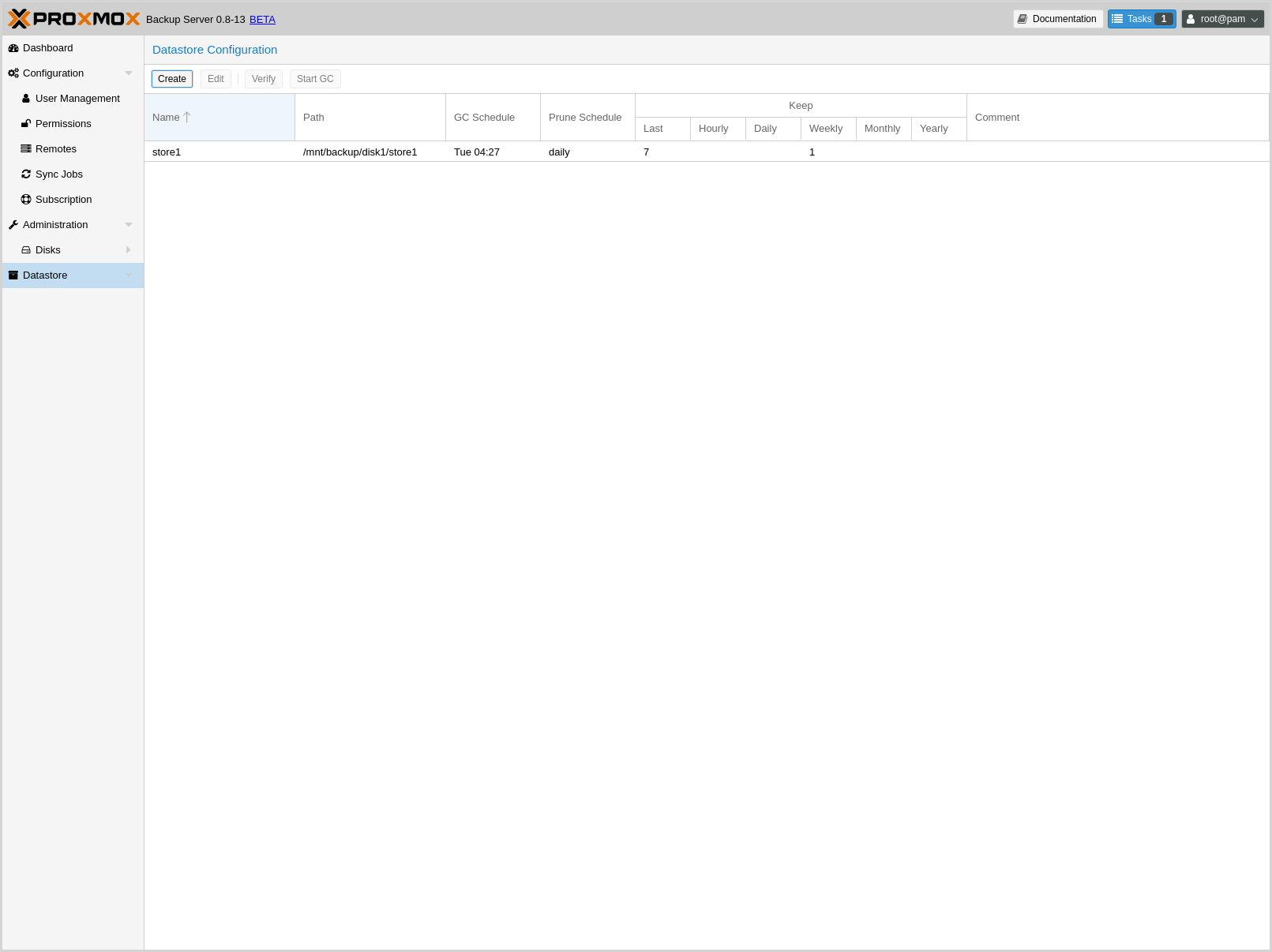
Task: Click the Administration wrench icon
Action: [x=13, y=225]
